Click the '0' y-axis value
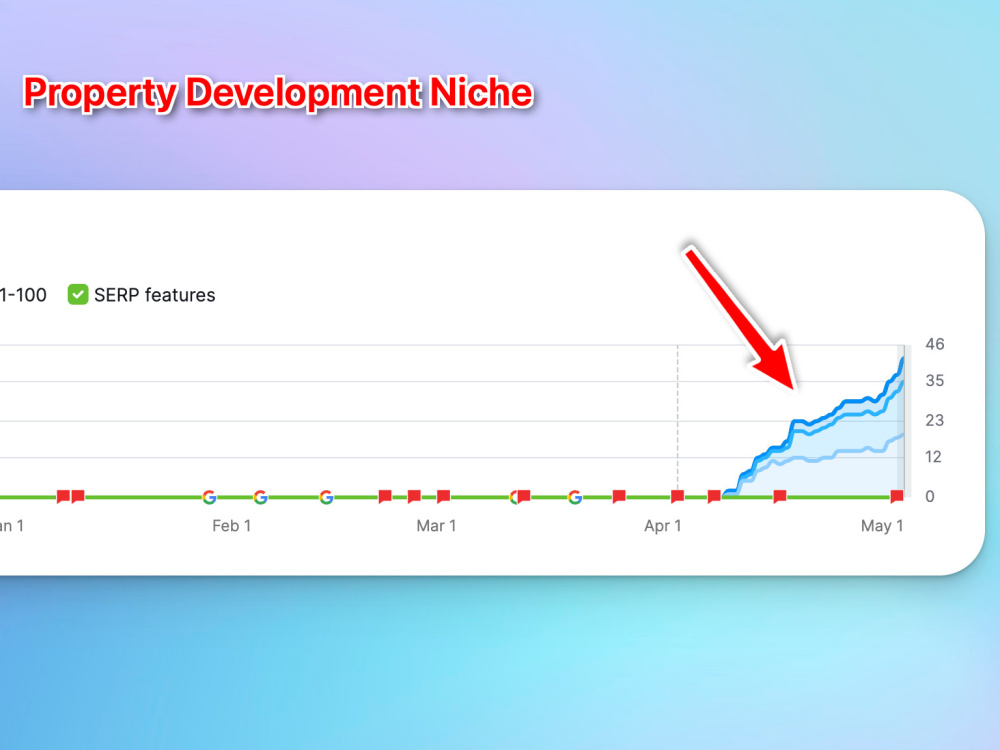Screen dimensions: 1000x750 [930, 496]
